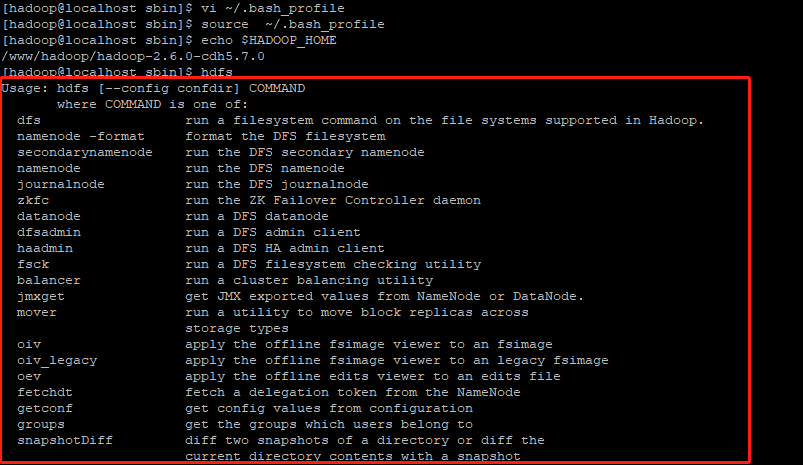Click the 'dfs' command in usage list
The height and width of the screenshot is (465, 803).
(x=28, y=120)
